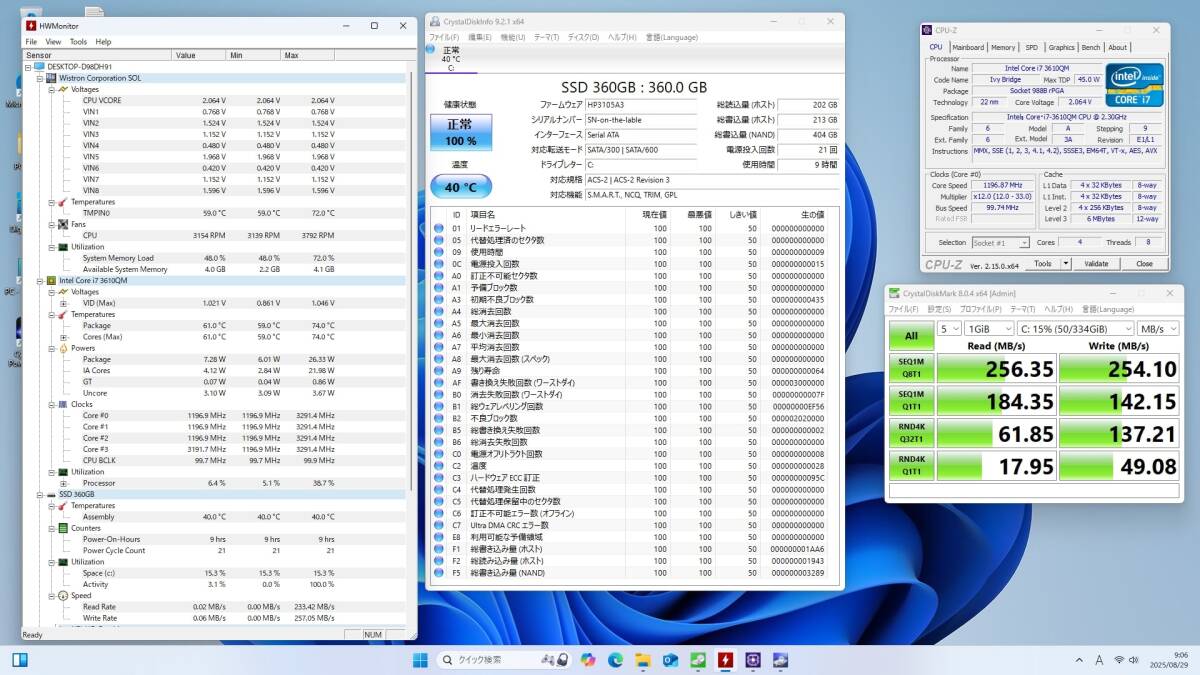The width and height of the screenshot is (1200, 675).
Task: Collapse the DESKTOP-D98DH91 root node
Action: (x=28, y=66)
